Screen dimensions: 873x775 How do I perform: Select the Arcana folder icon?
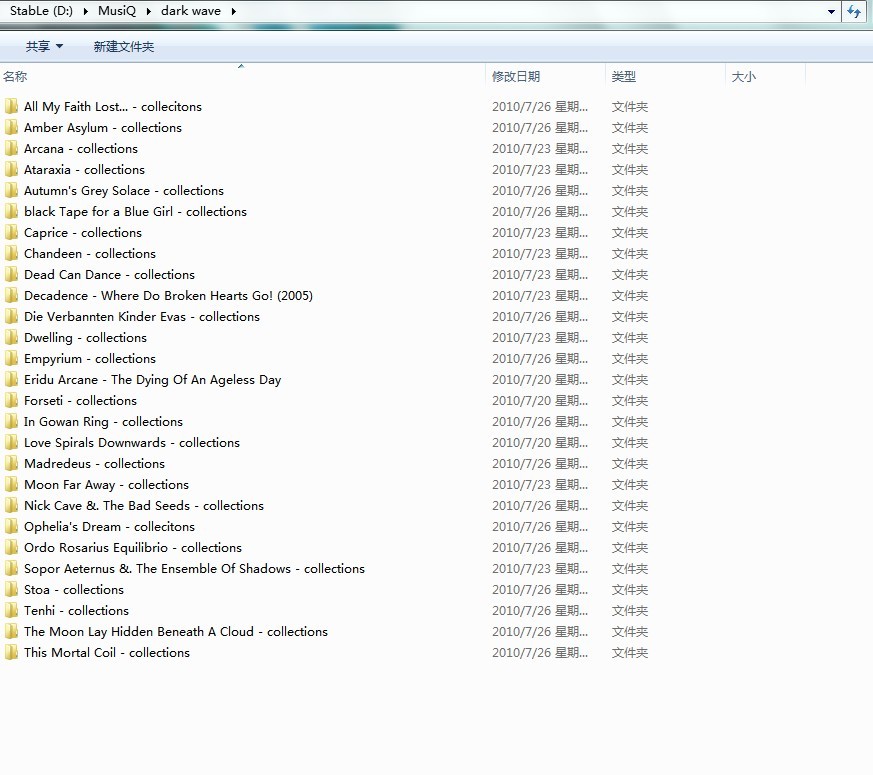[x=11, y=149]
